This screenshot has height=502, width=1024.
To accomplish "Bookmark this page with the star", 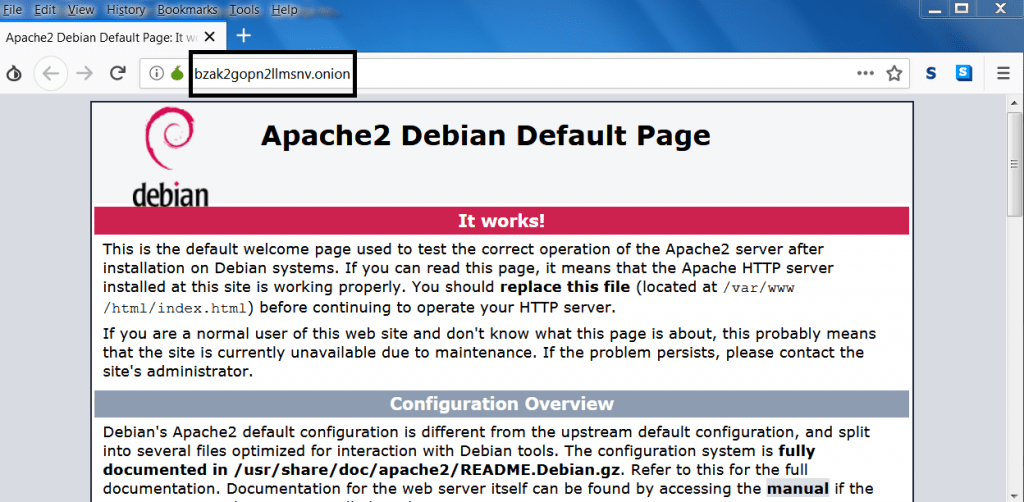I will coord(894,74).
